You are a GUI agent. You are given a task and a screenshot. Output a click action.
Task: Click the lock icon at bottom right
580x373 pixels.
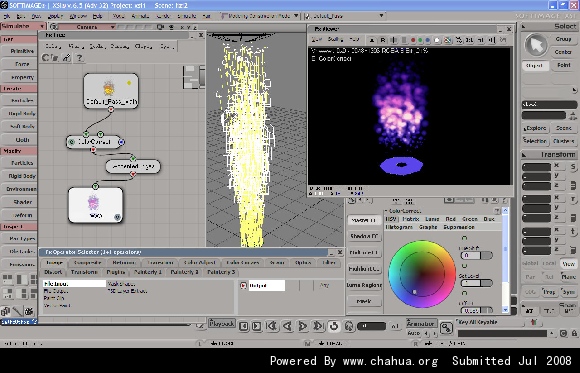574,333
